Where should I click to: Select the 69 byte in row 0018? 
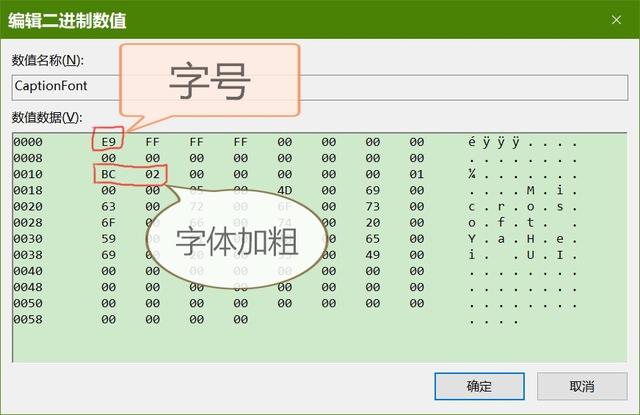point(373,191)
